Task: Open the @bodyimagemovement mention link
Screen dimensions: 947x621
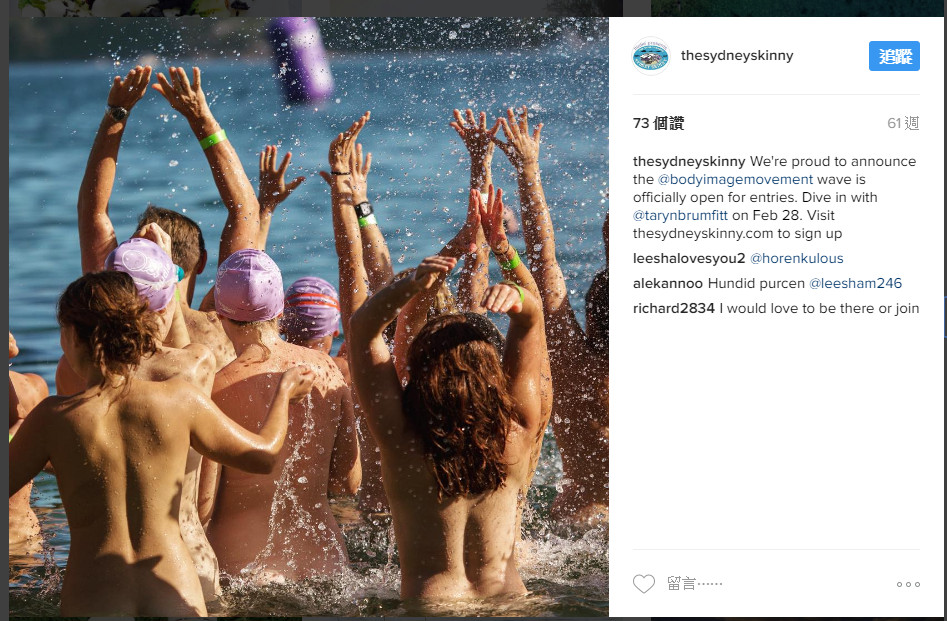Action: (735, 179)
